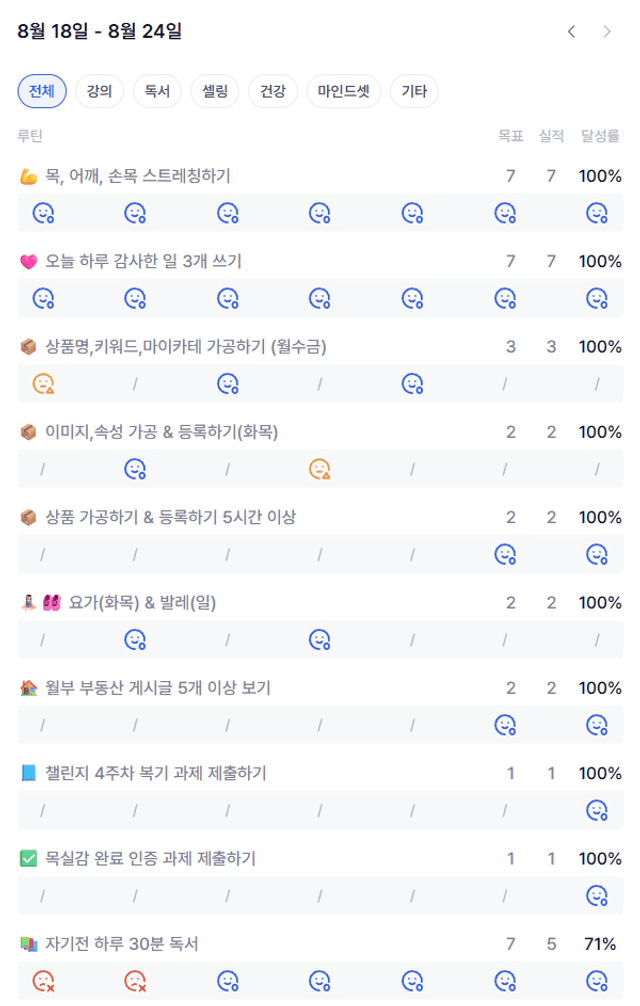
Task: Click first red failed face in 자기전 독서 row
Action: click(43, 981)
